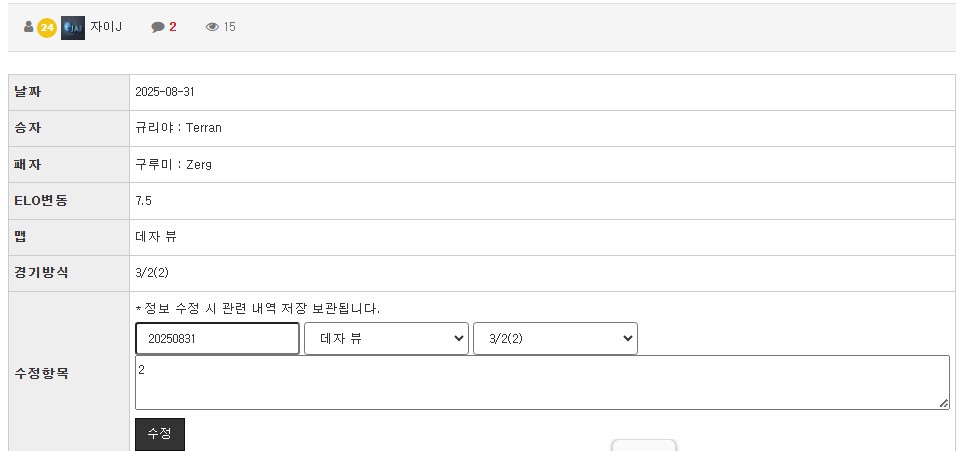Click the comment speech bubble icon
Viewport: 960px width, 451px height.
click(158, 27)
